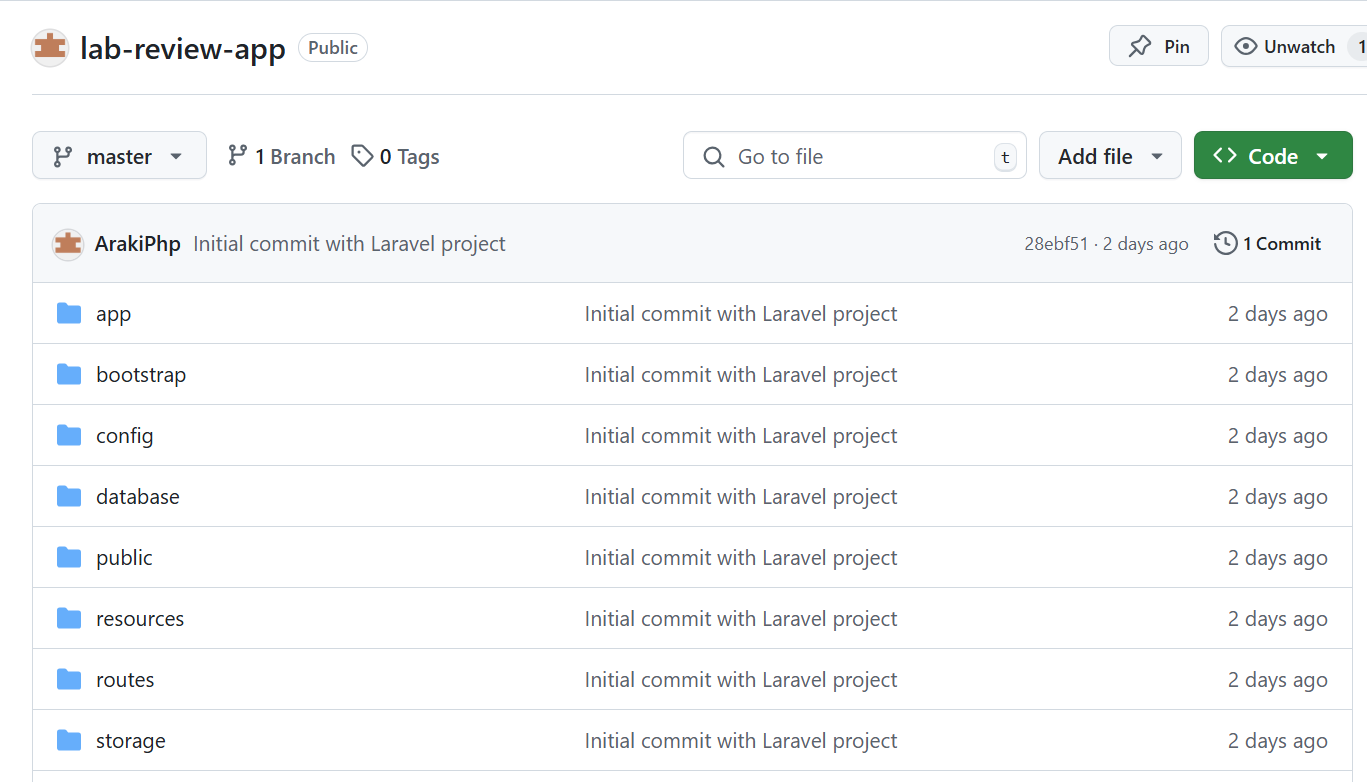Click the search magnifier icon in Go to file

point(714,157)
